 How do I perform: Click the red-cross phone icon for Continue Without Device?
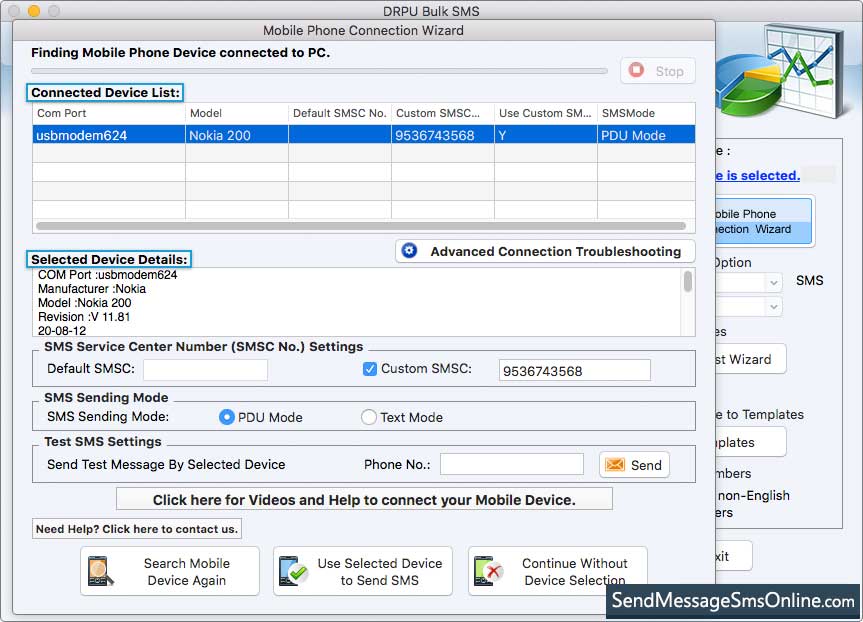[489, 571]
